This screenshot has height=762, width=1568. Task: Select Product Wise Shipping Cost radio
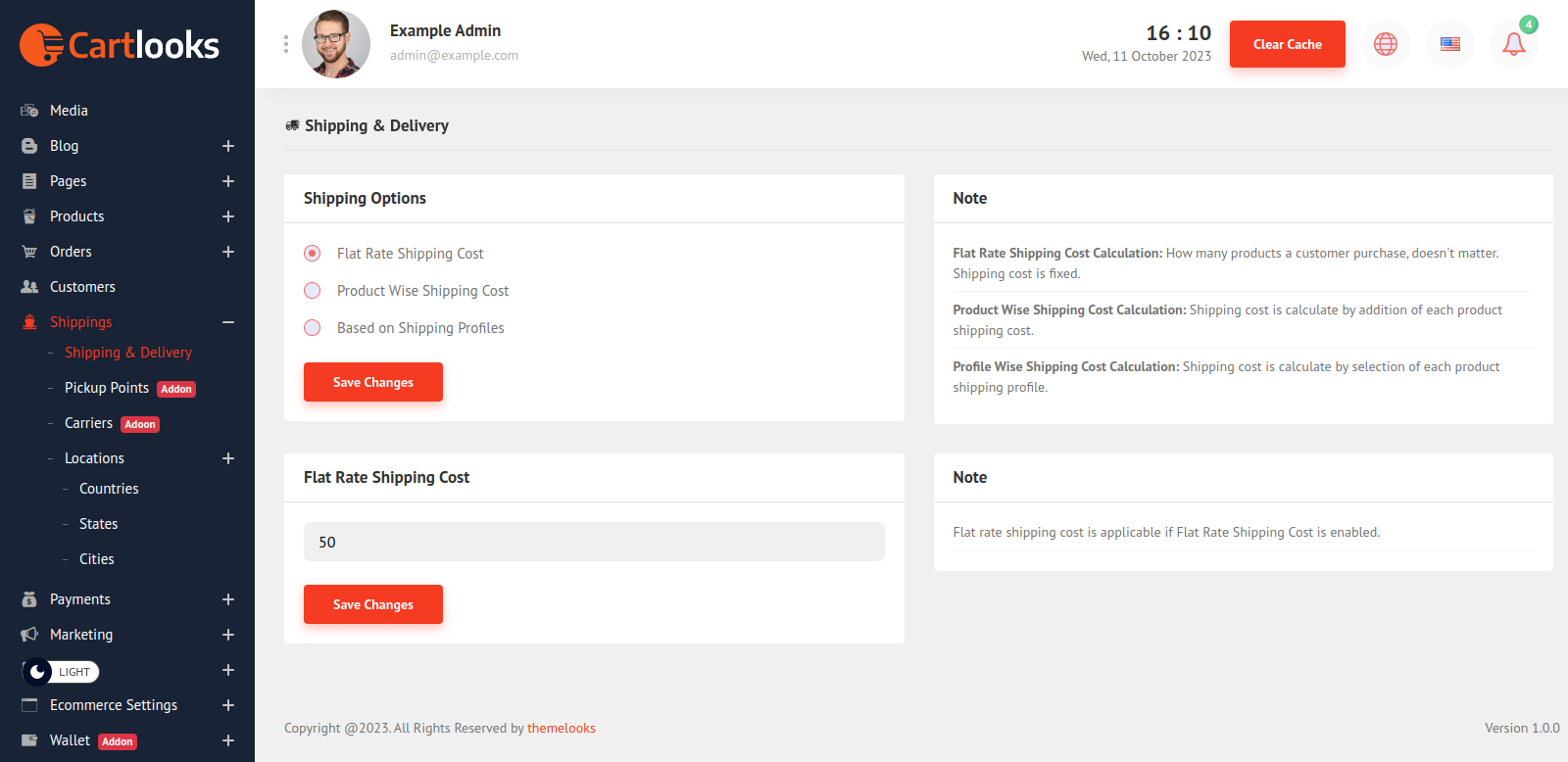[313, 291]
